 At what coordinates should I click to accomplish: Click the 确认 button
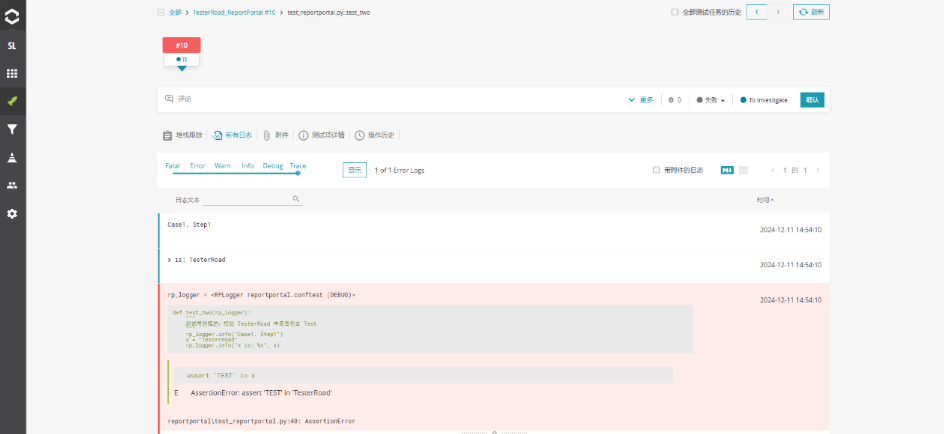click(812, 100)
